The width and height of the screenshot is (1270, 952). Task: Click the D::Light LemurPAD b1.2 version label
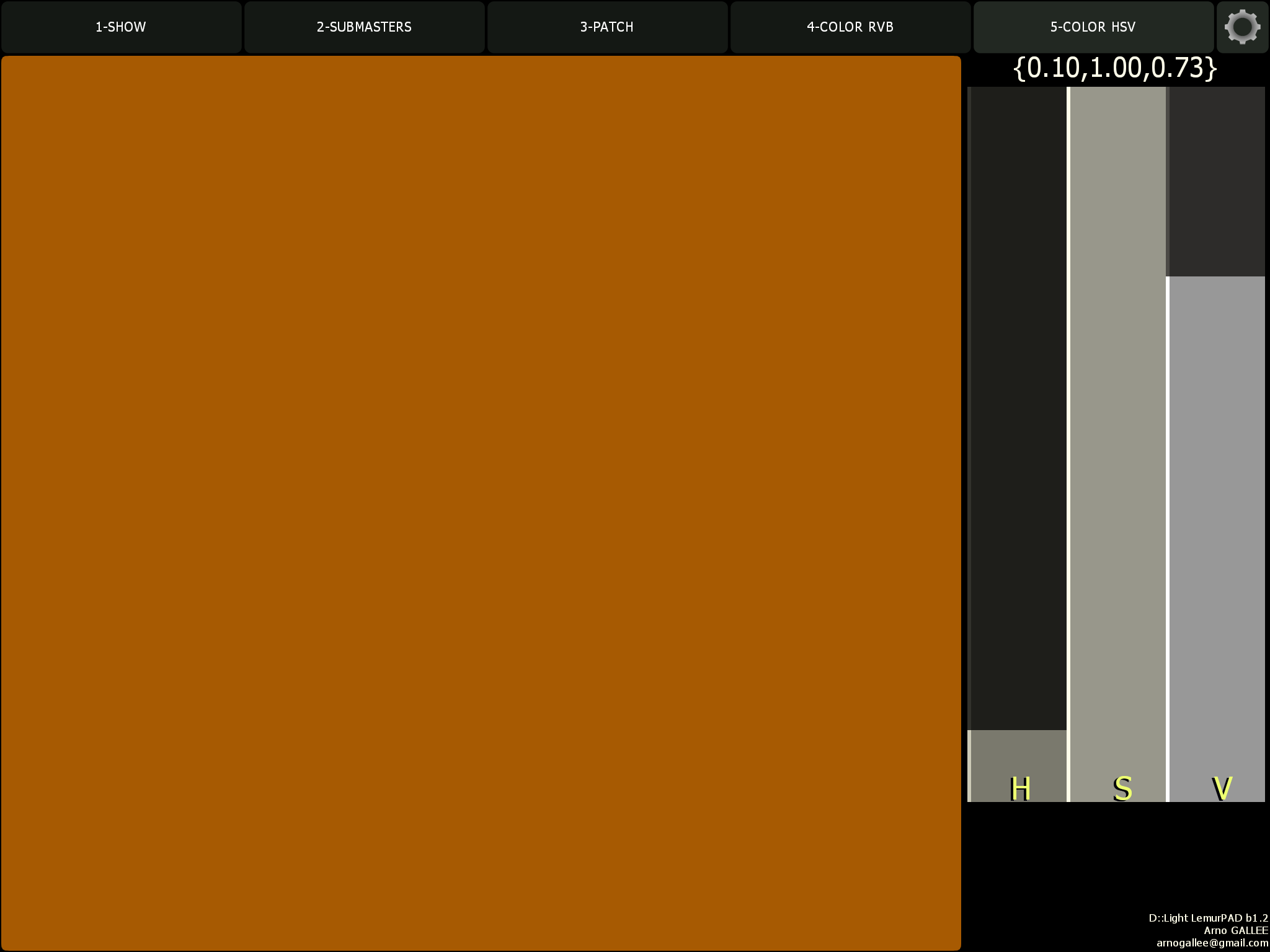point(1207,918)
